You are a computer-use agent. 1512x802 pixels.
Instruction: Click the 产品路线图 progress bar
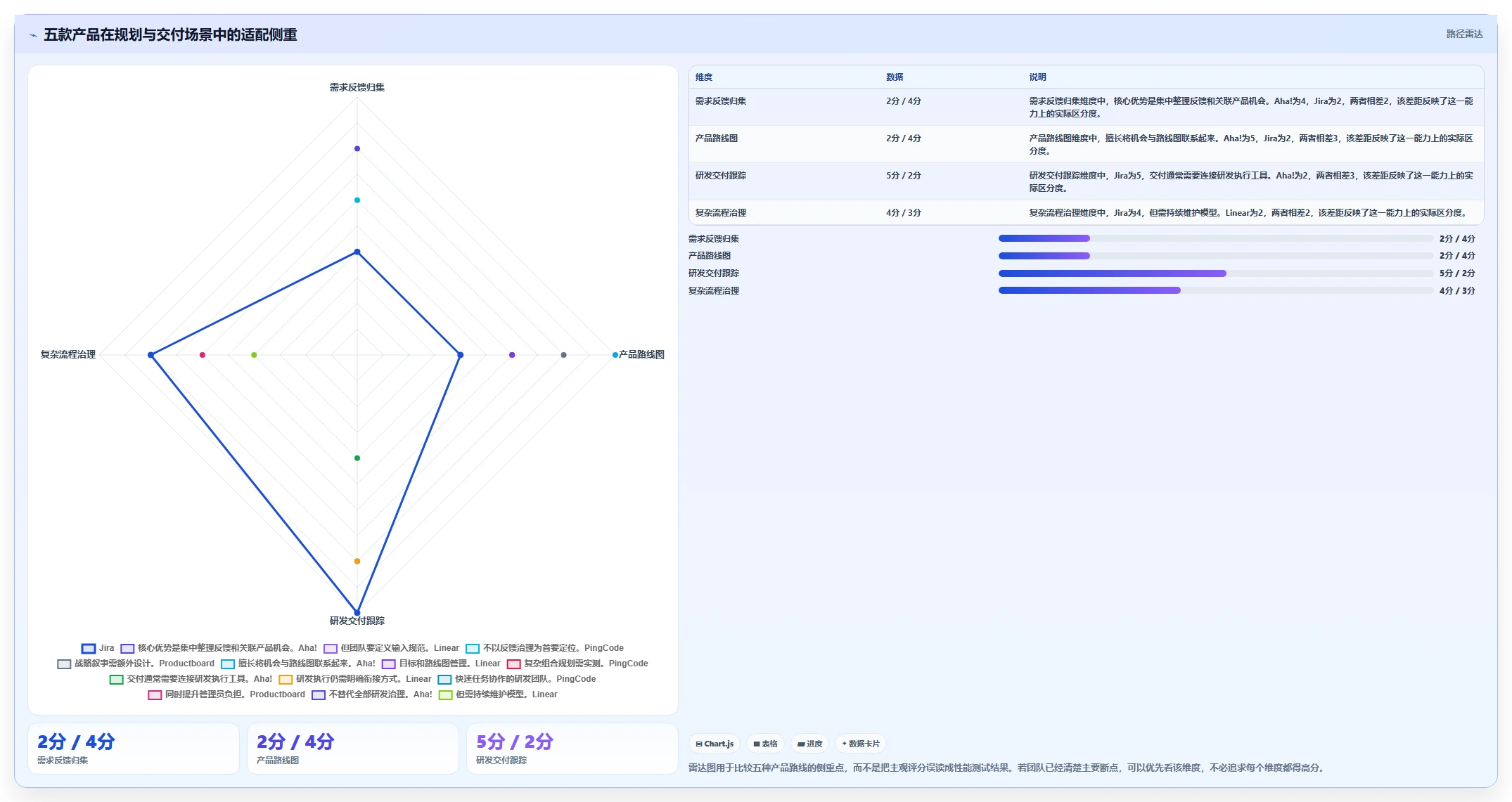coord(1215,256)
